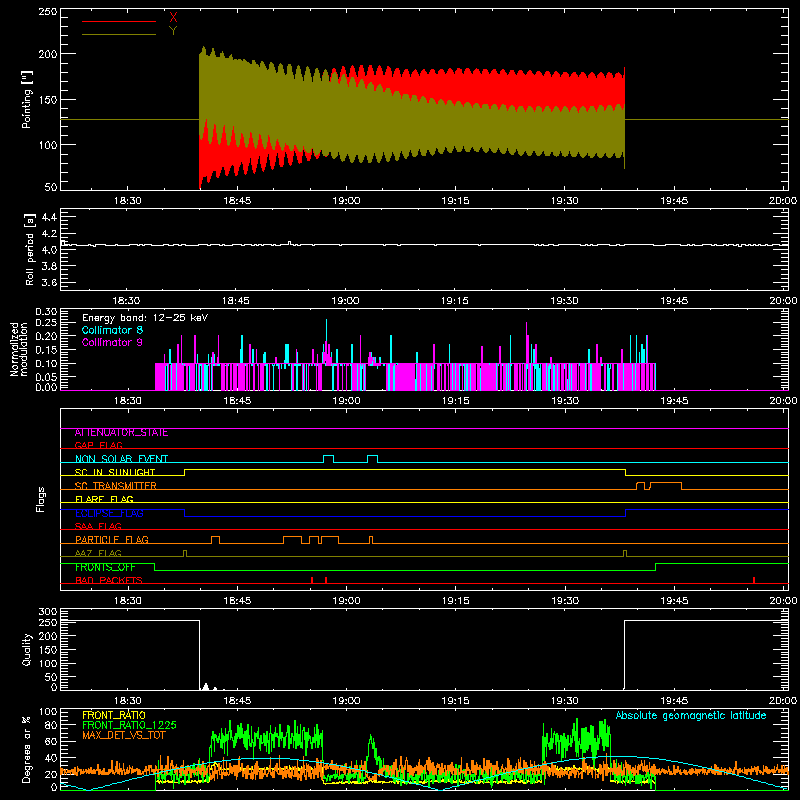The width and height of the screenshot is (800, 800).
Task: Click the red X legend line sample
Action: [119, 21]
